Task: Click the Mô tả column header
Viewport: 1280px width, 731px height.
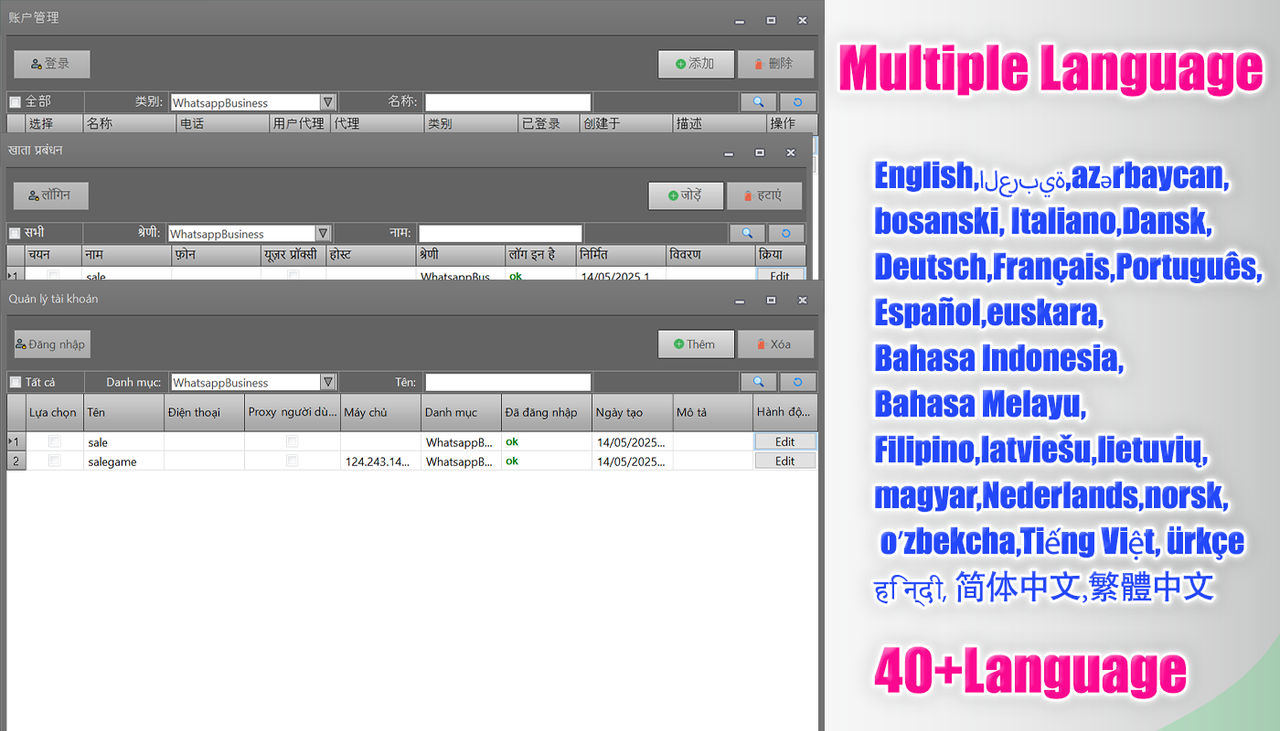Action: [712, 412]
